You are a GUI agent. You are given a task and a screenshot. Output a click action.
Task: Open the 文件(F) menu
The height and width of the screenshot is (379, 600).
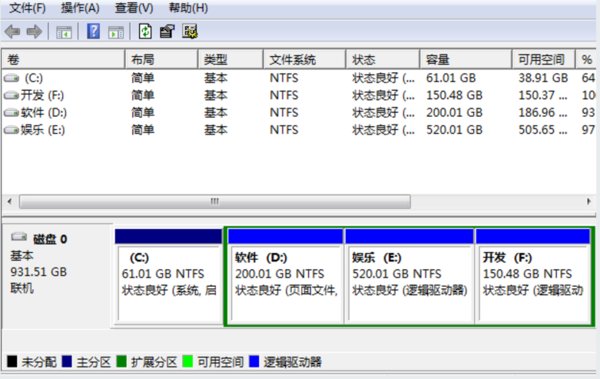click(x=27, y=8)
